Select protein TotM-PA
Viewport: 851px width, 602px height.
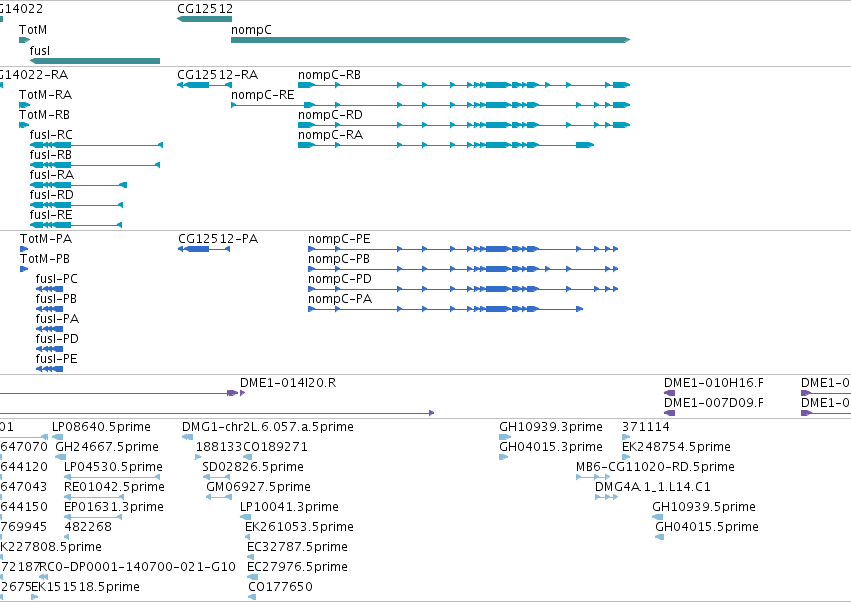pyautogui.click(x=24, y=249)
